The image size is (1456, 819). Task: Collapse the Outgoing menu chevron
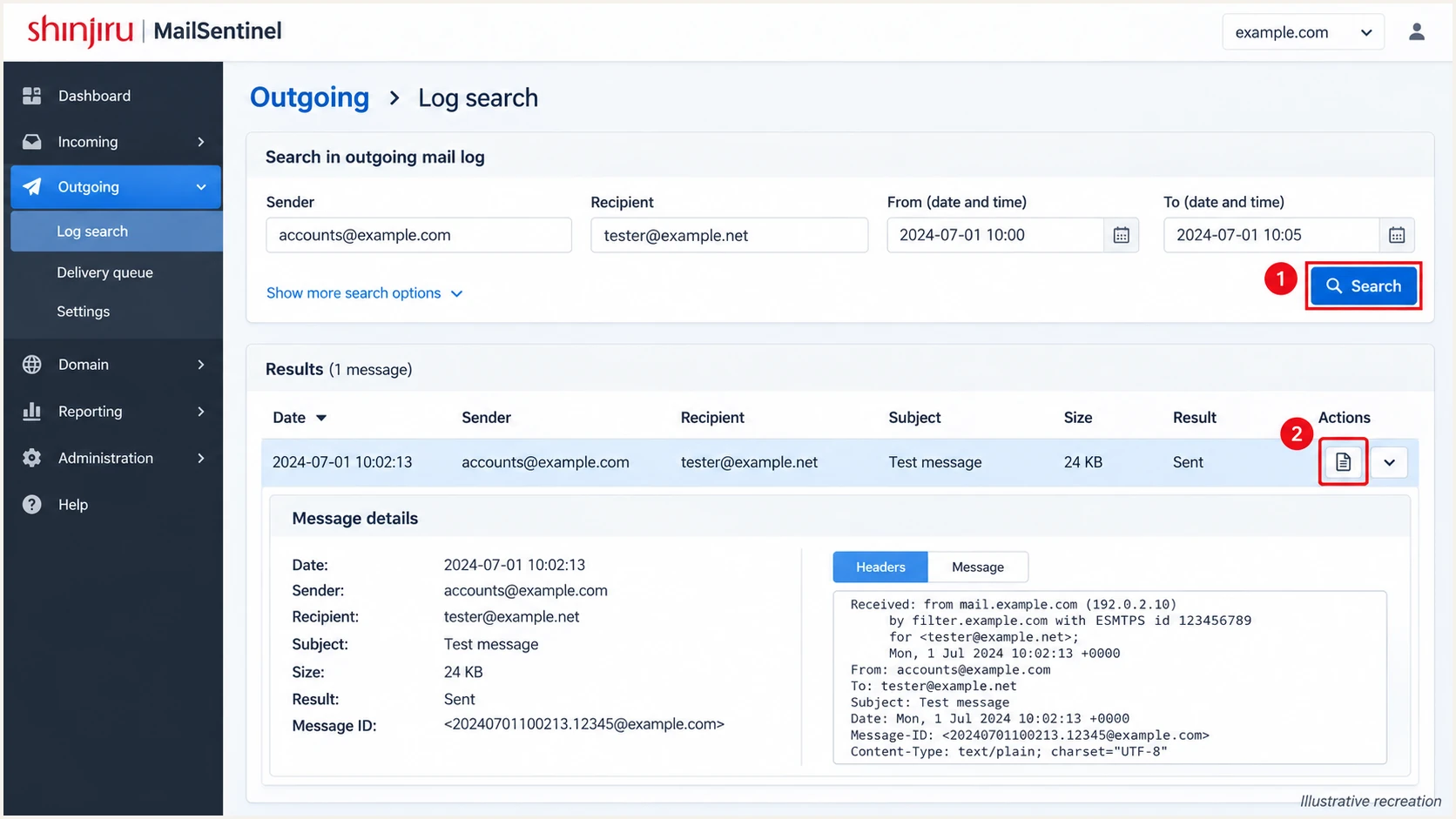coord(201,187)
